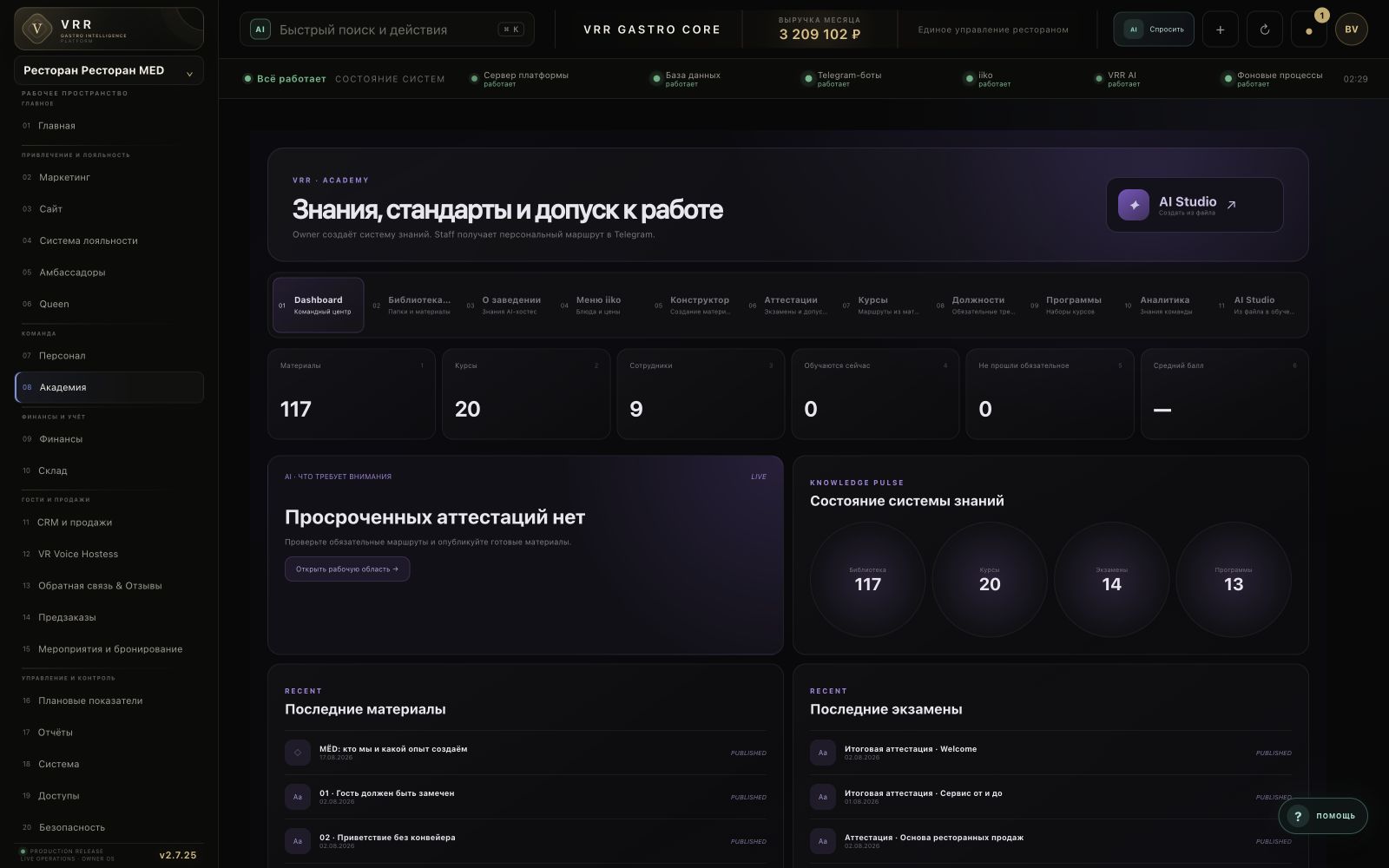Click Aa icon of Гость должен быть замечен
1389x868 pixels.
(298, 797)
